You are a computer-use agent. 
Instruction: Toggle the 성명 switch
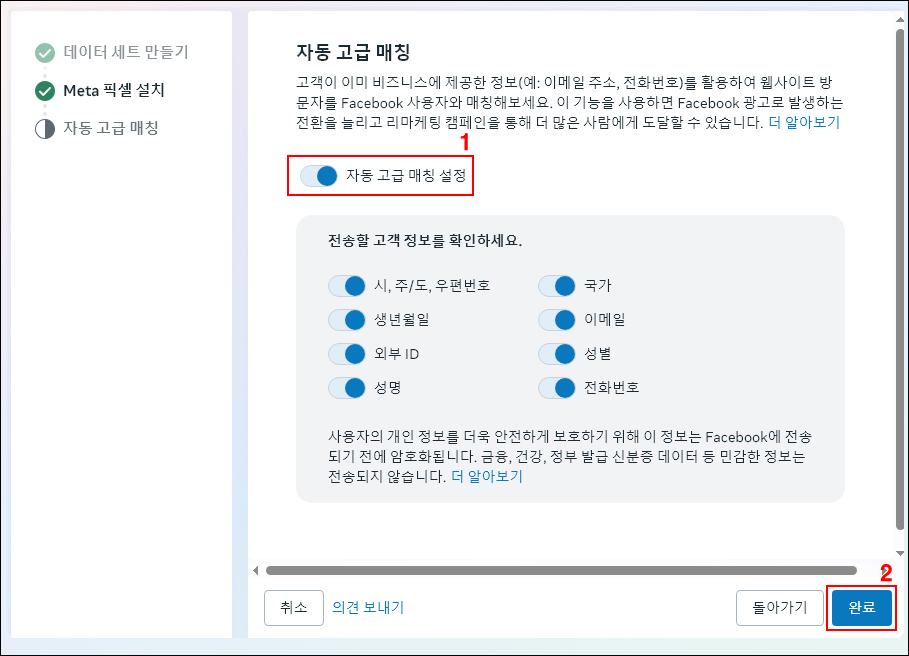point(347,388)
